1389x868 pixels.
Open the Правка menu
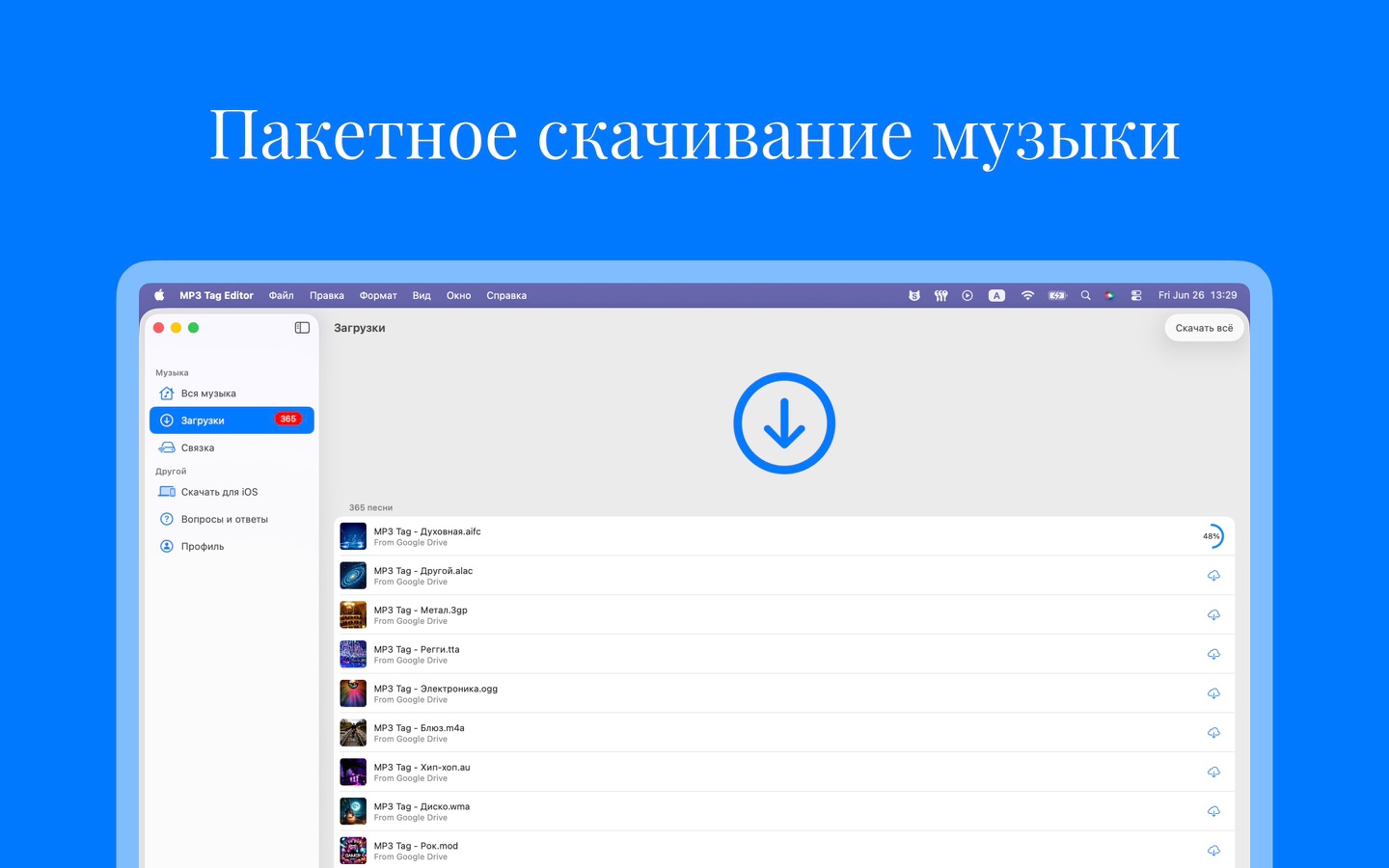click(x=327, y=295)
